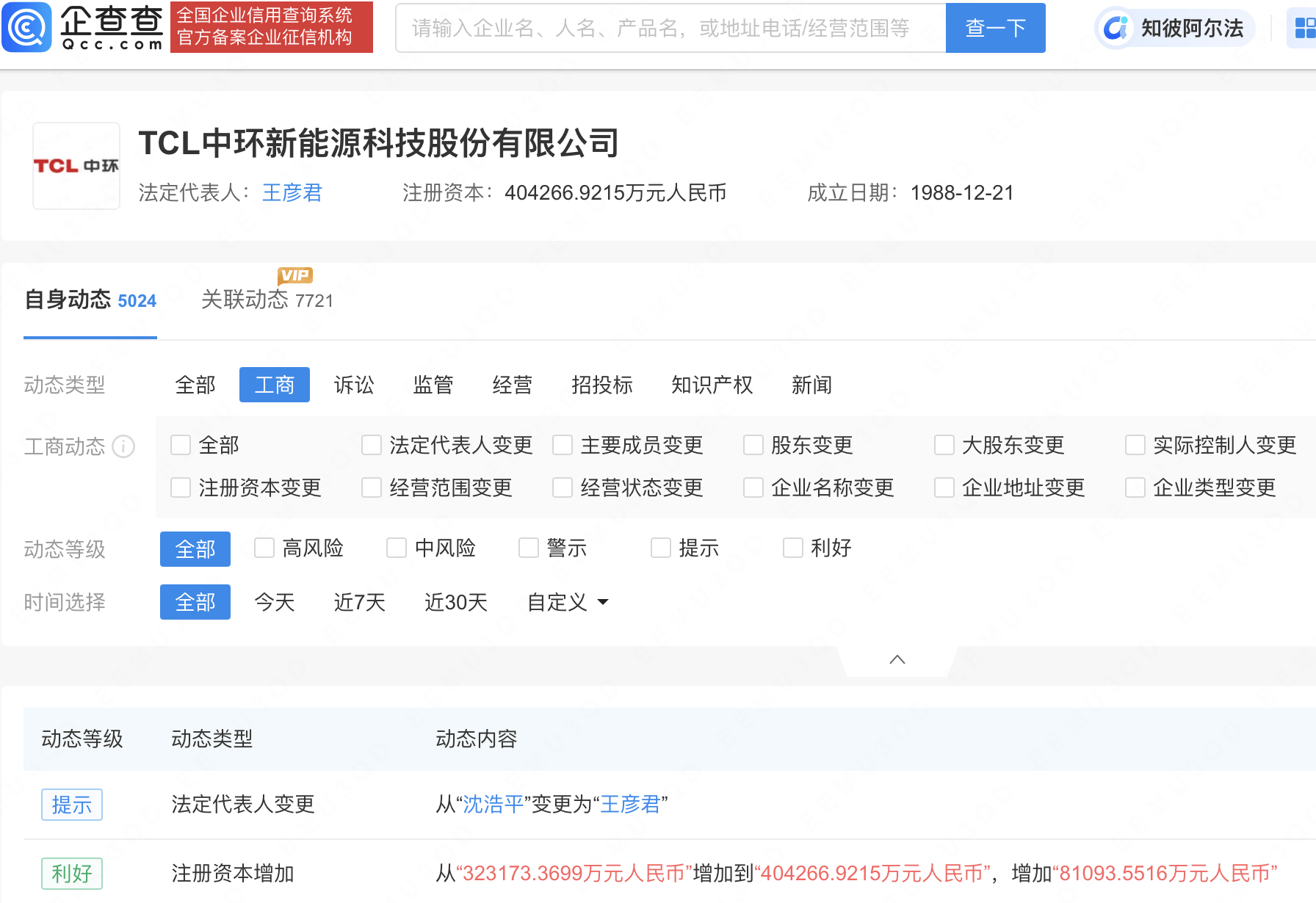Click the TCL中环 company logo thumbnail

click(76, 166)
